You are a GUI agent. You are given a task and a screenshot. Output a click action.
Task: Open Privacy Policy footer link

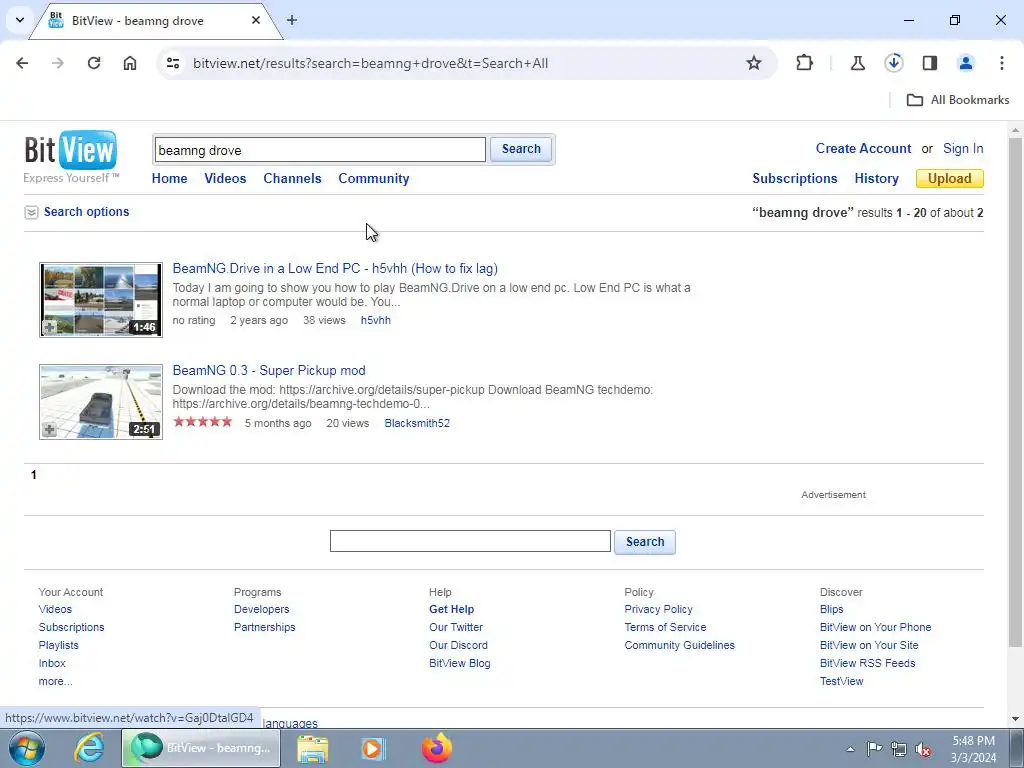[x=658, y=609]
